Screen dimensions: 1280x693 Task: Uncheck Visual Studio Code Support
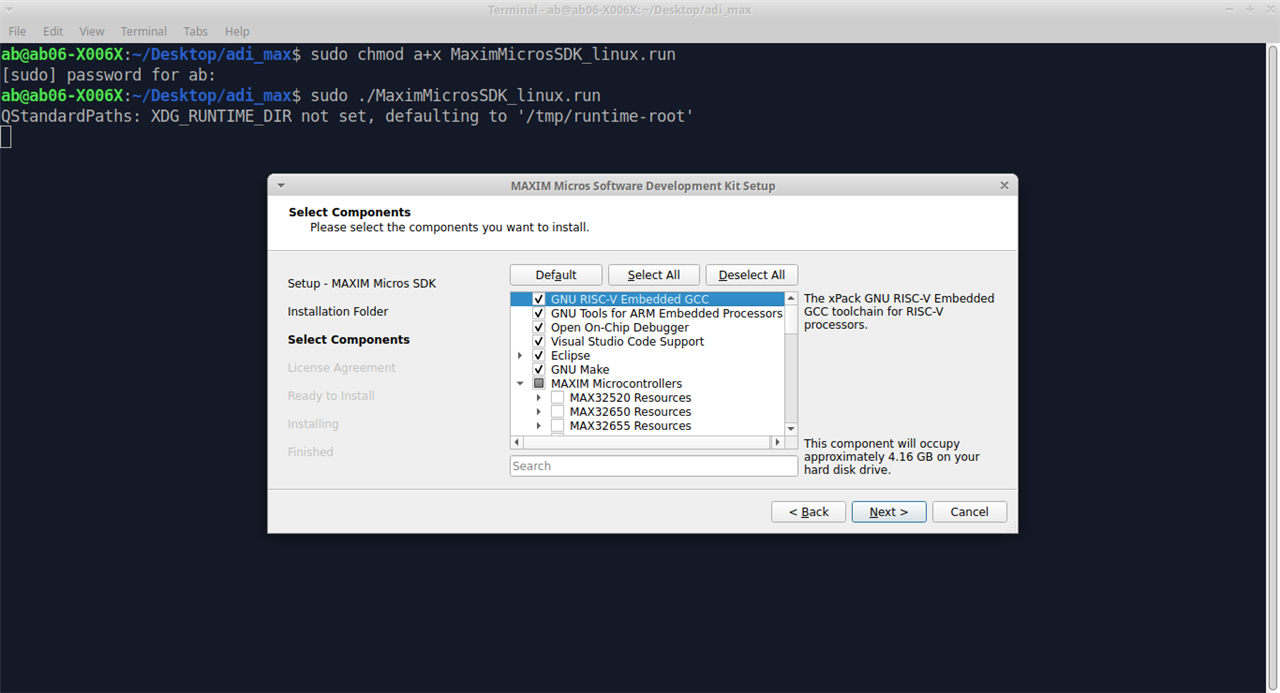[539, 341]
